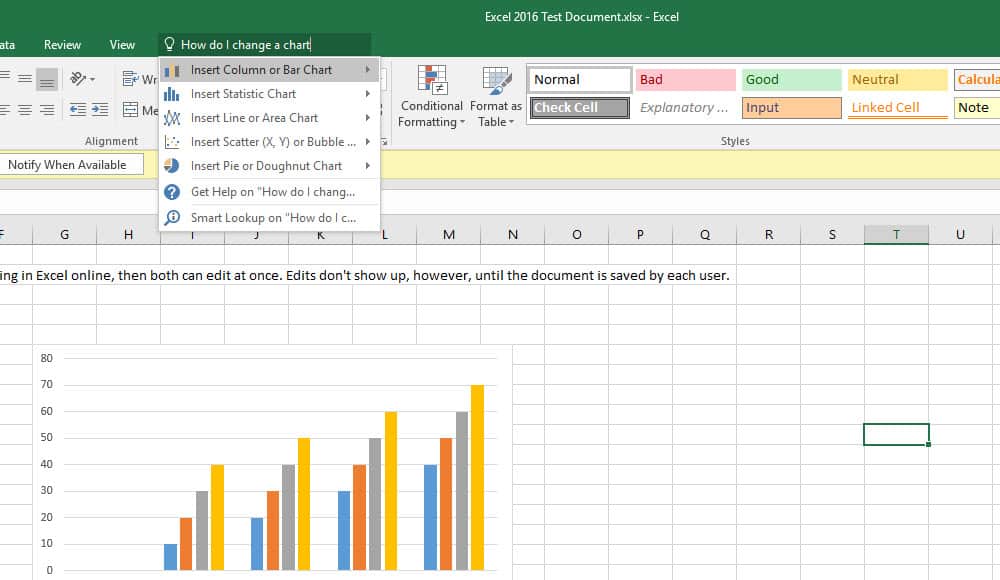Select column N header
The height and width of the screenshot is (580, 1000).
tap(513, 234)
